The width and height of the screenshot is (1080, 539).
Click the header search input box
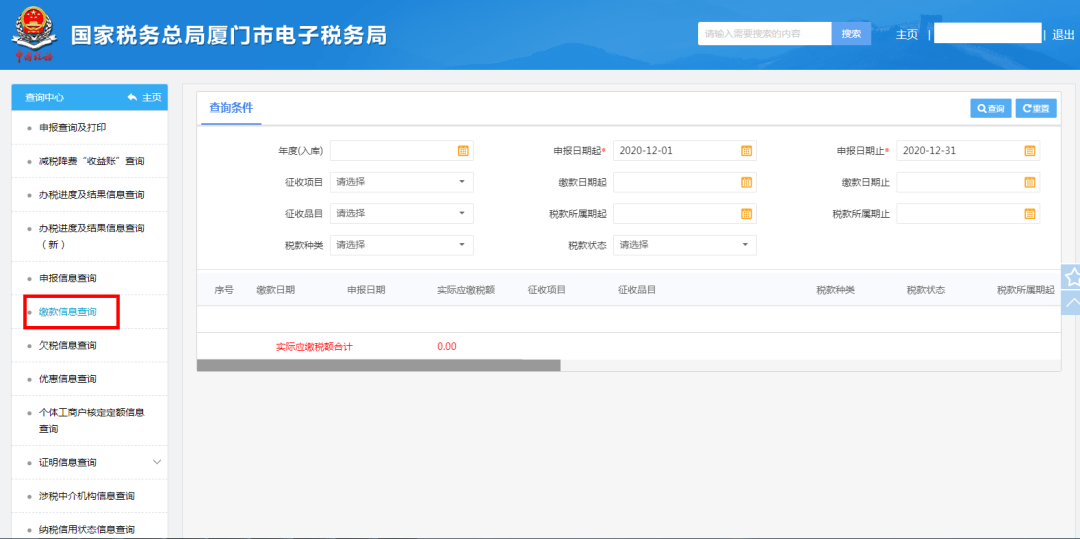(765, 34)
